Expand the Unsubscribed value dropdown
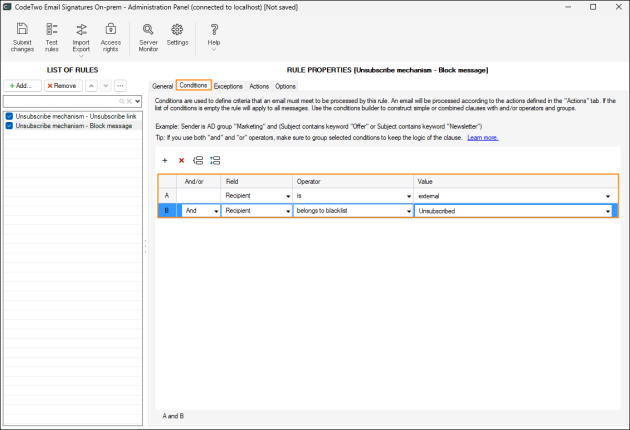 point(608,211)
